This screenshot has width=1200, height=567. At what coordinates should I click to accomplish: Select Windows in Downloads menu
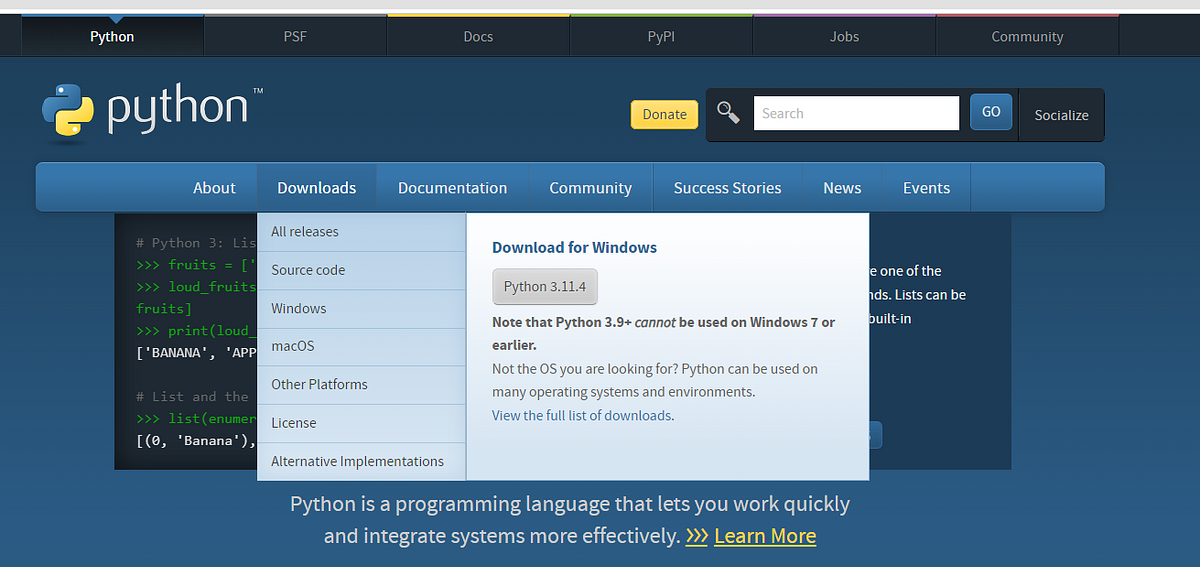pyautogui.click(x=361, y=309)
